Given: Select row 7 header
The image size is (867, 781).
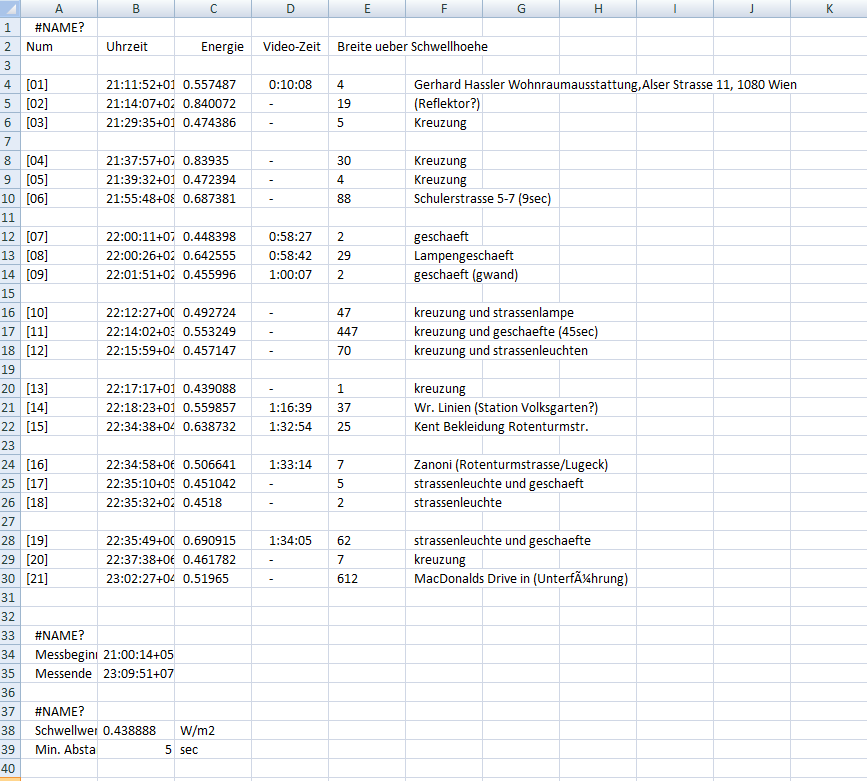Looking at the screenshot, I should tap(10, 142).
